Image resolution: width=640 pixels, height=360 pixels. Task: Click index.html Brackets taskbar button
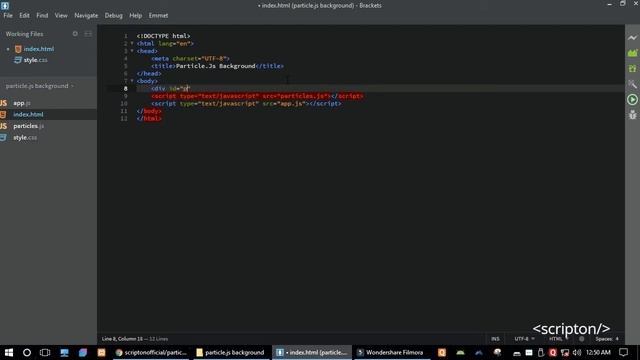click(x=312, y=352)
